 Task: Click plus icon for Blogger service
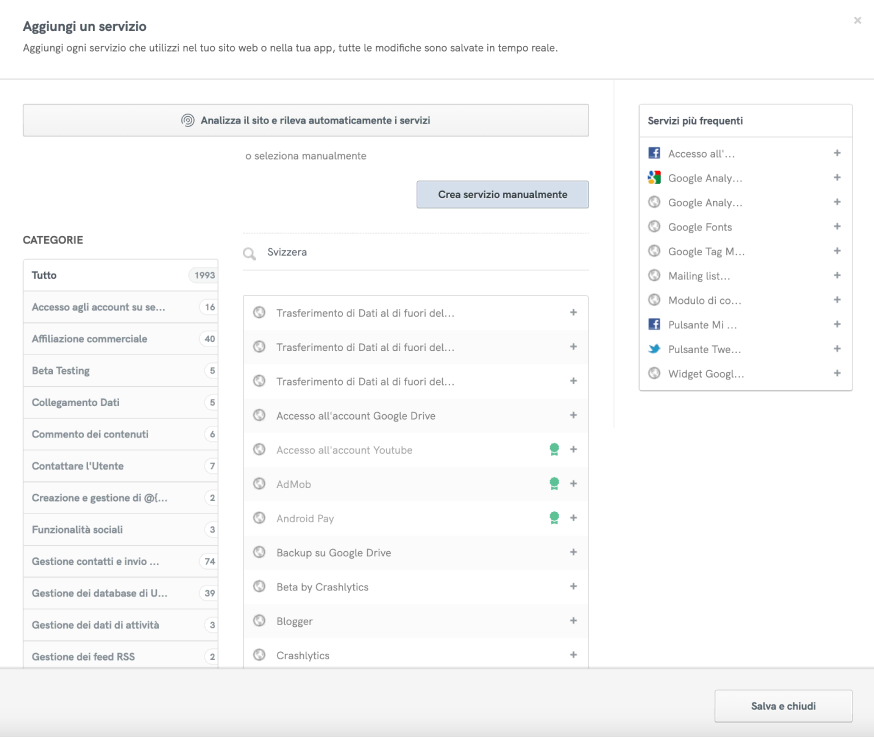[573, 621]
